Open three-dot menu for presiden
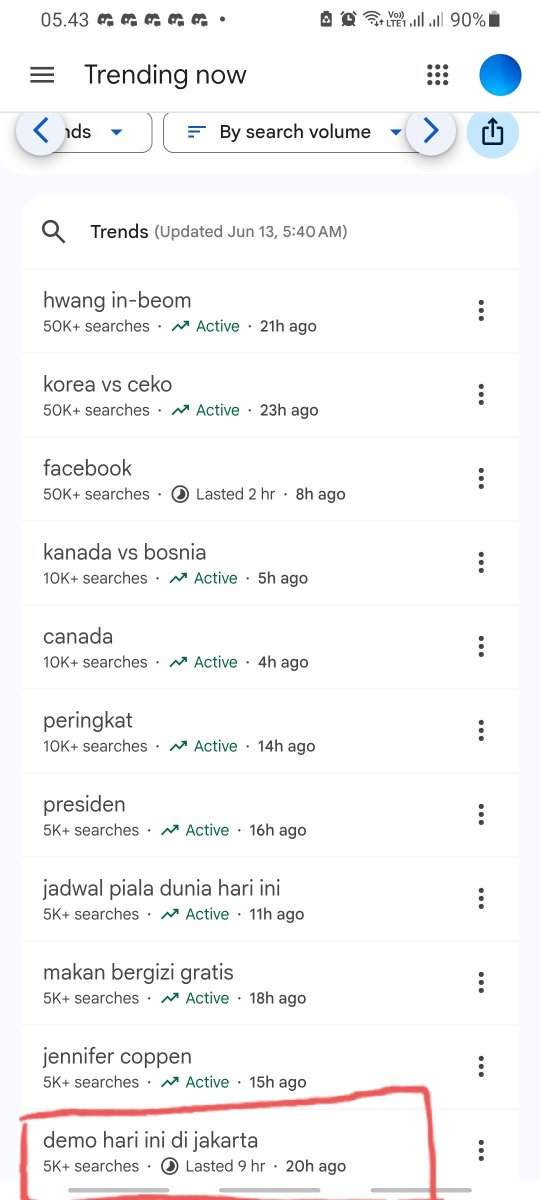Viewport: 540px width, 1200px height. [x=481, y=815]
